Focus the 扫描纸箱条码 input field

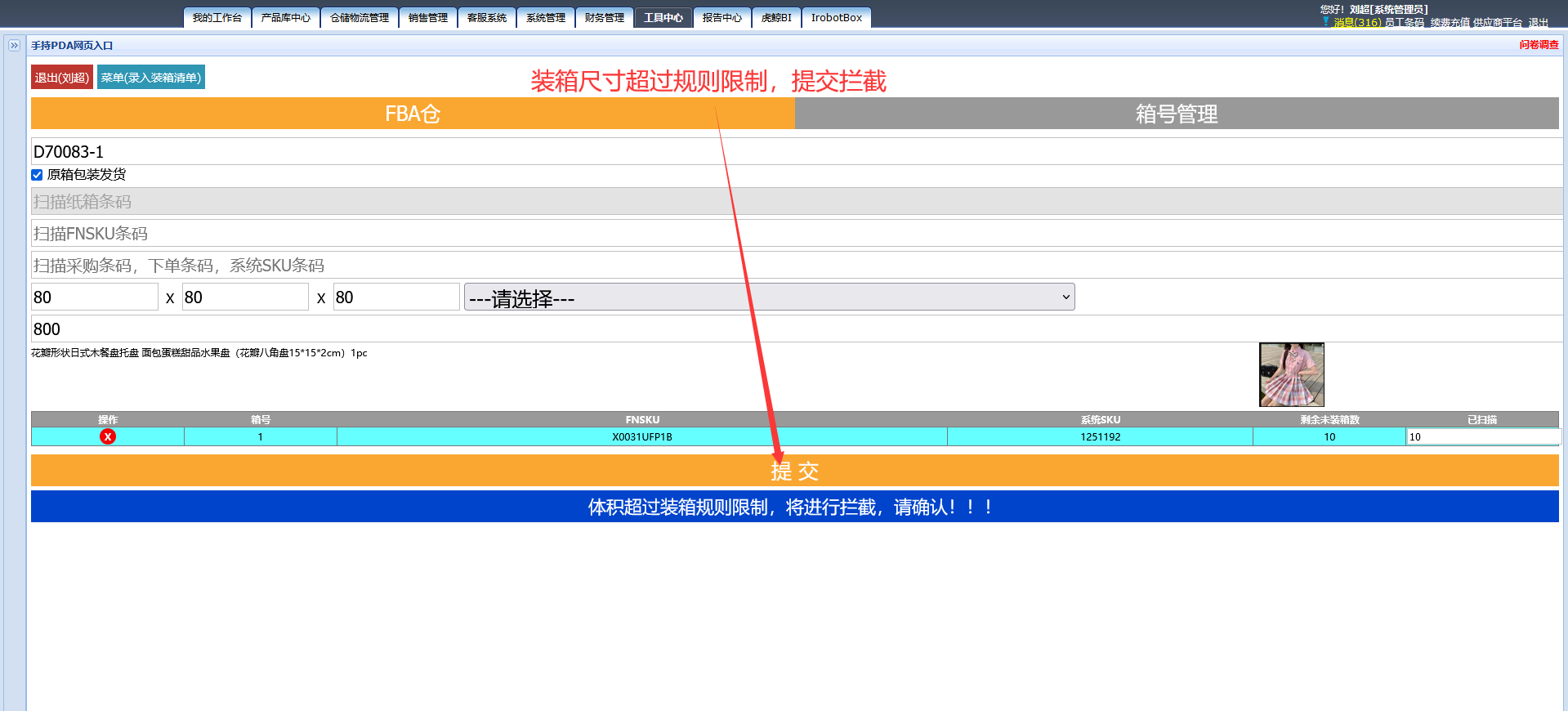797,201
